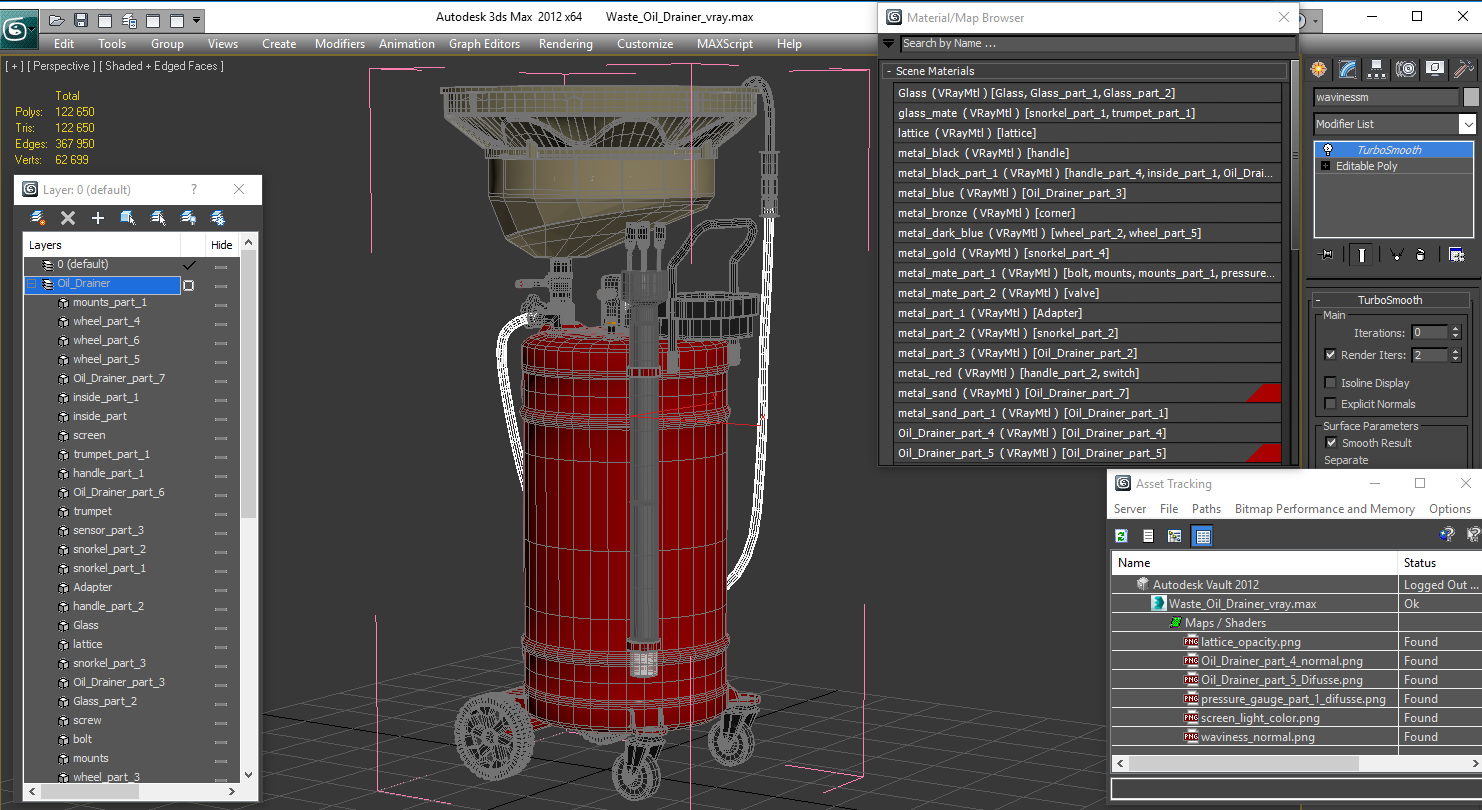The image size is (1482, 810).
Task: Collapse the Scene Materials group
Action: [x=888, y=71]
